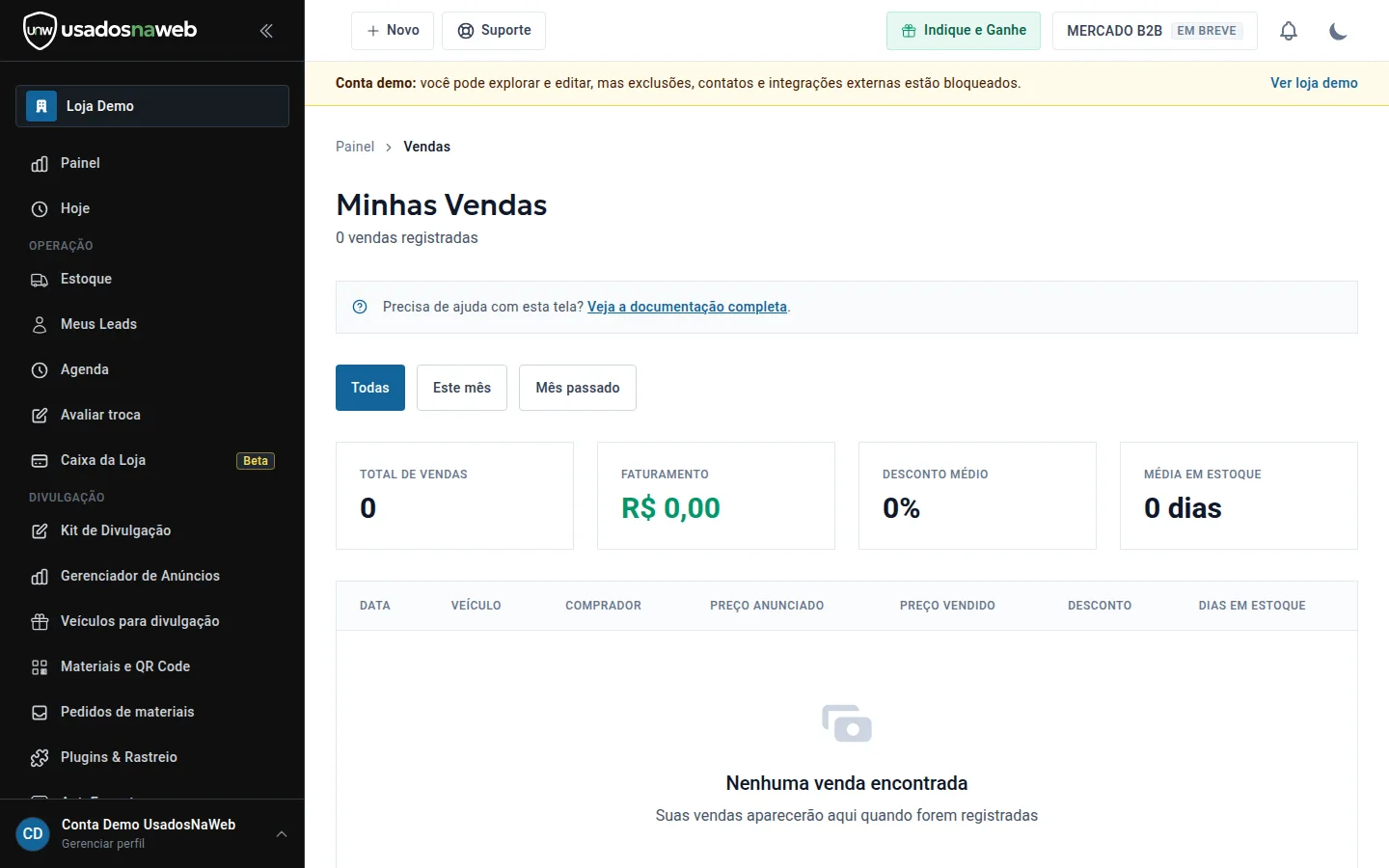Toggle dark mode moon icon
This screenshot has width=1389, height=868.
[1338, 31]
